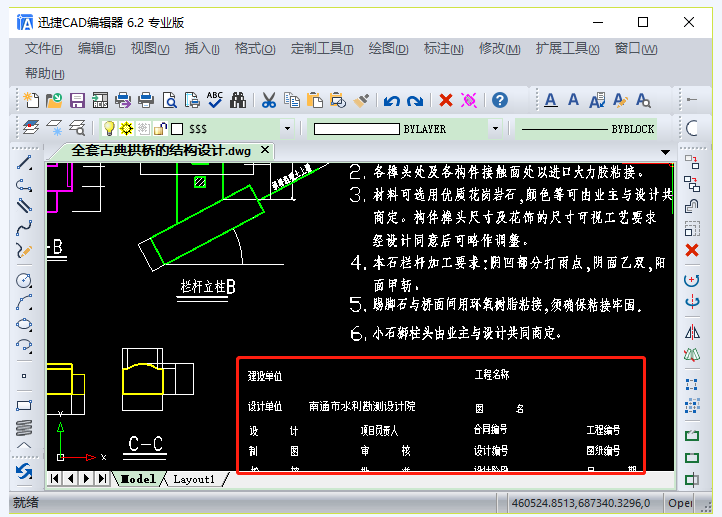This screenshot has width=722, height=517.
Task: Expand the document tab list arrow
Action: pos(665,152)
